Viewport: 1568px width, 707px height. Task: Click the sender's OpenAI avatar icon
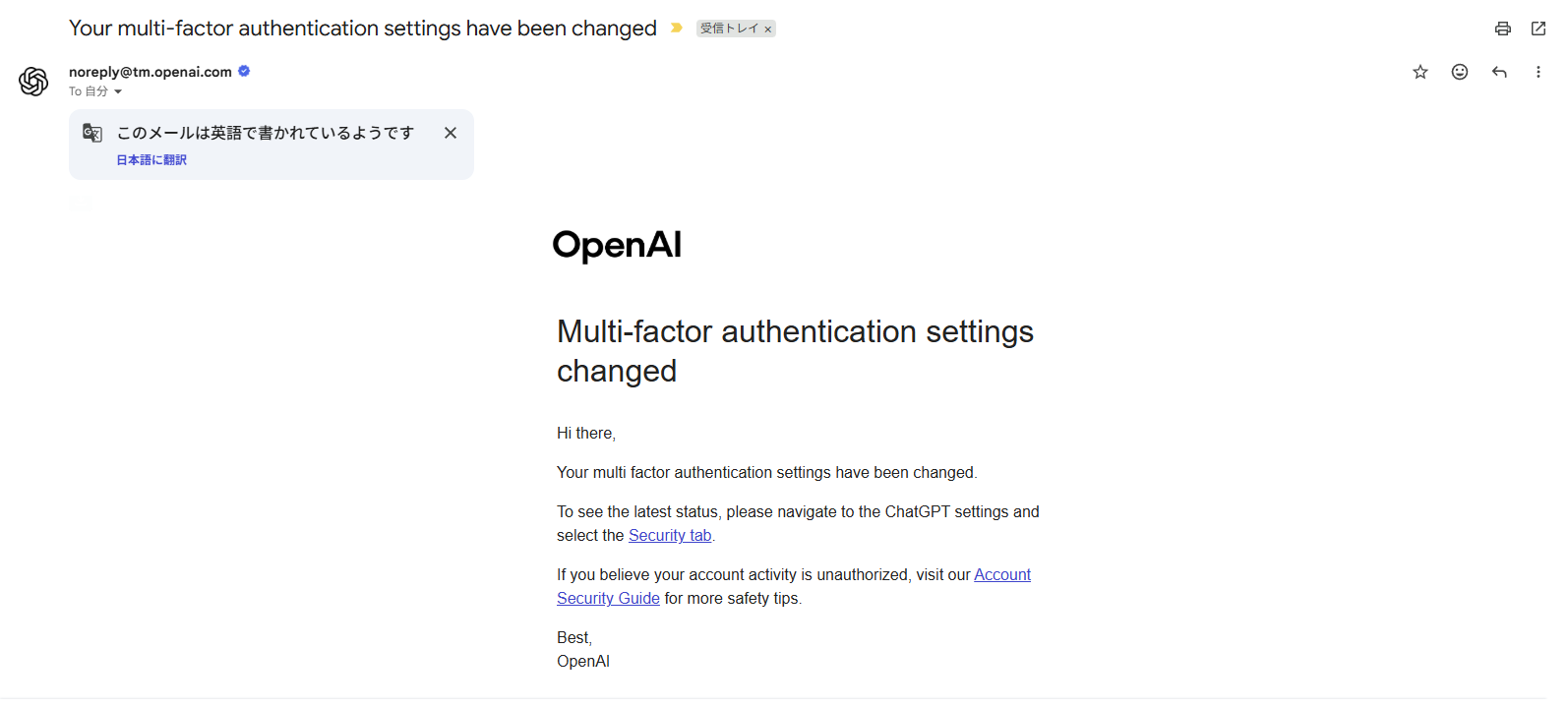[33, 82]
